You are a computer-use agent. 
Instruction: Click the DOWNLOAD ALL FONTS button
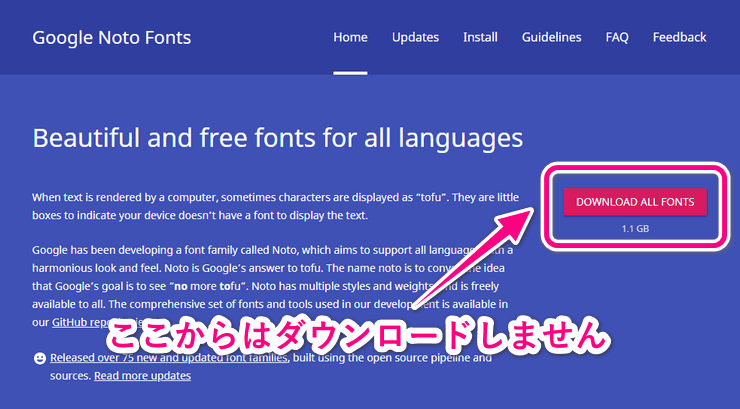coord(635,202)
